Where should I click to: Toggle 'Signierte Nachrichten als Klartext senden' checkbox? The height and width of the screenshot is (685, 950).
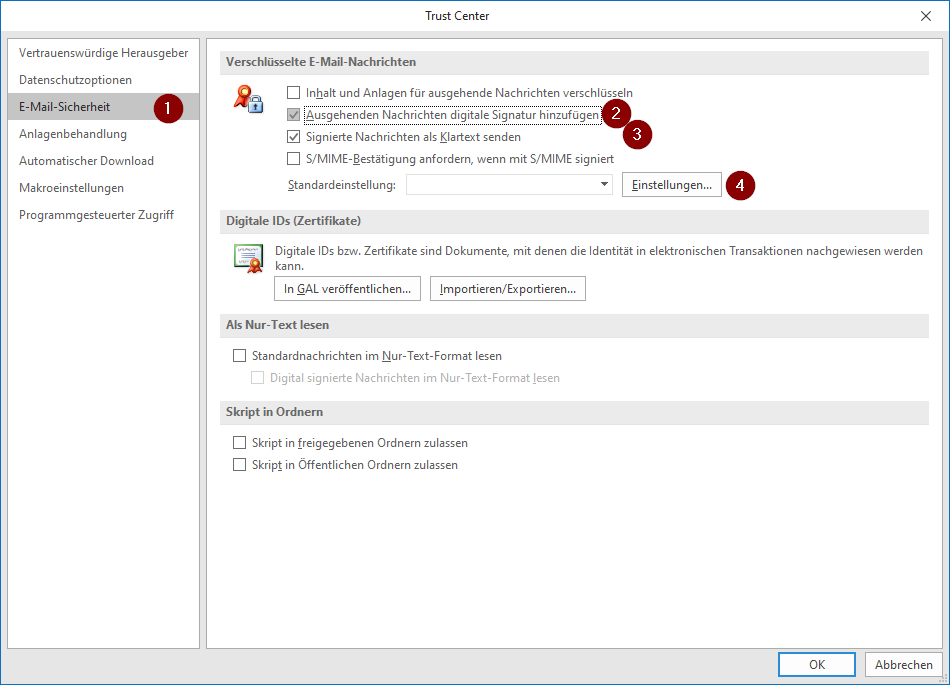click(x=294, y=136)
